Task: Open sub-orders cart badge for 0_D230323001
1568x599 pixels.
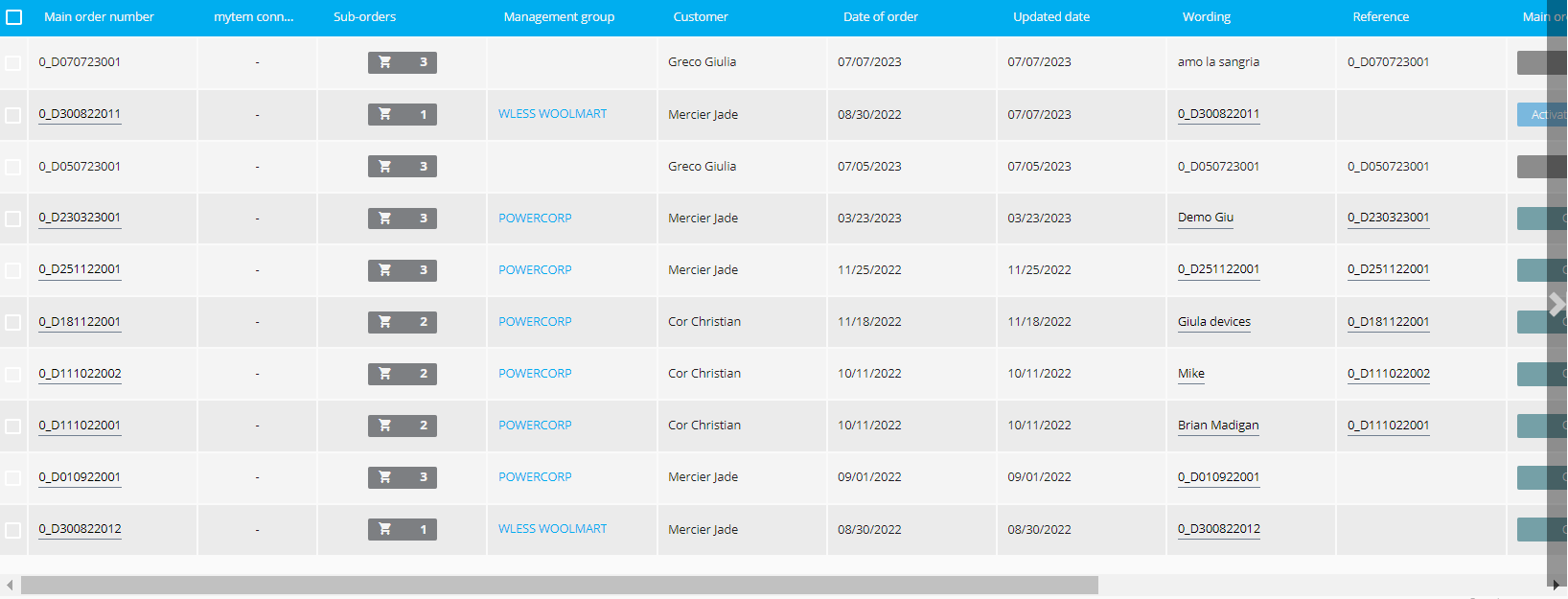Action: tap(403, 218)
